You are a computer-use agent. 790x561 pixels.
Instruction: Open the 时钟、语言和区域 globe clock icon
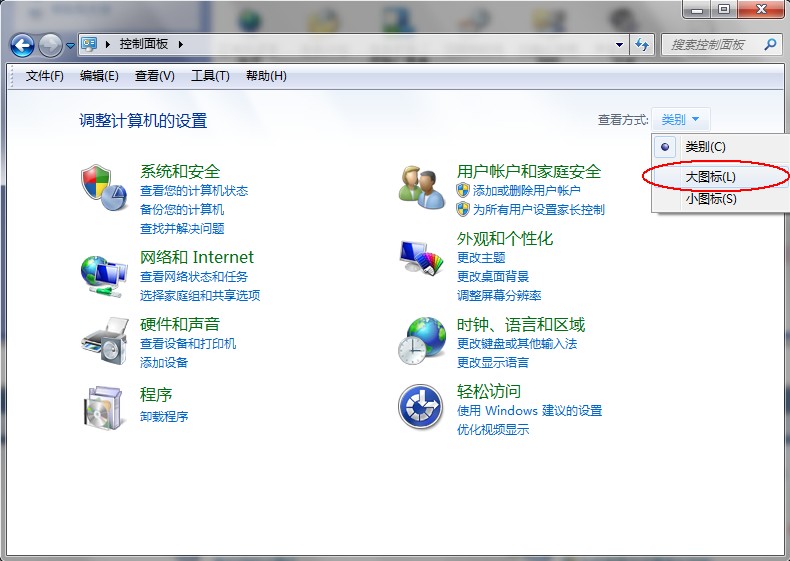pos(421,340)
